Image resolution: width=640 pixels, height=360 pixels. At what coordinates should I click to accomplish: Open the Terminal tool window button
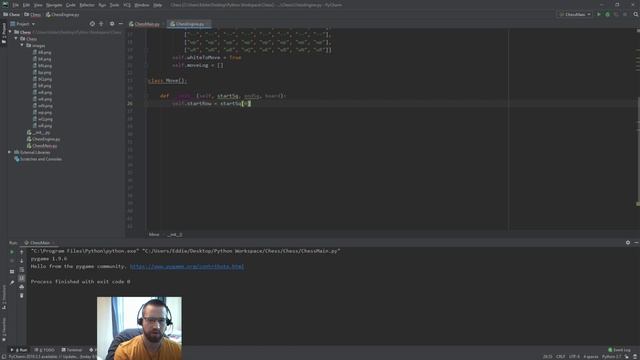pos(72,350)
